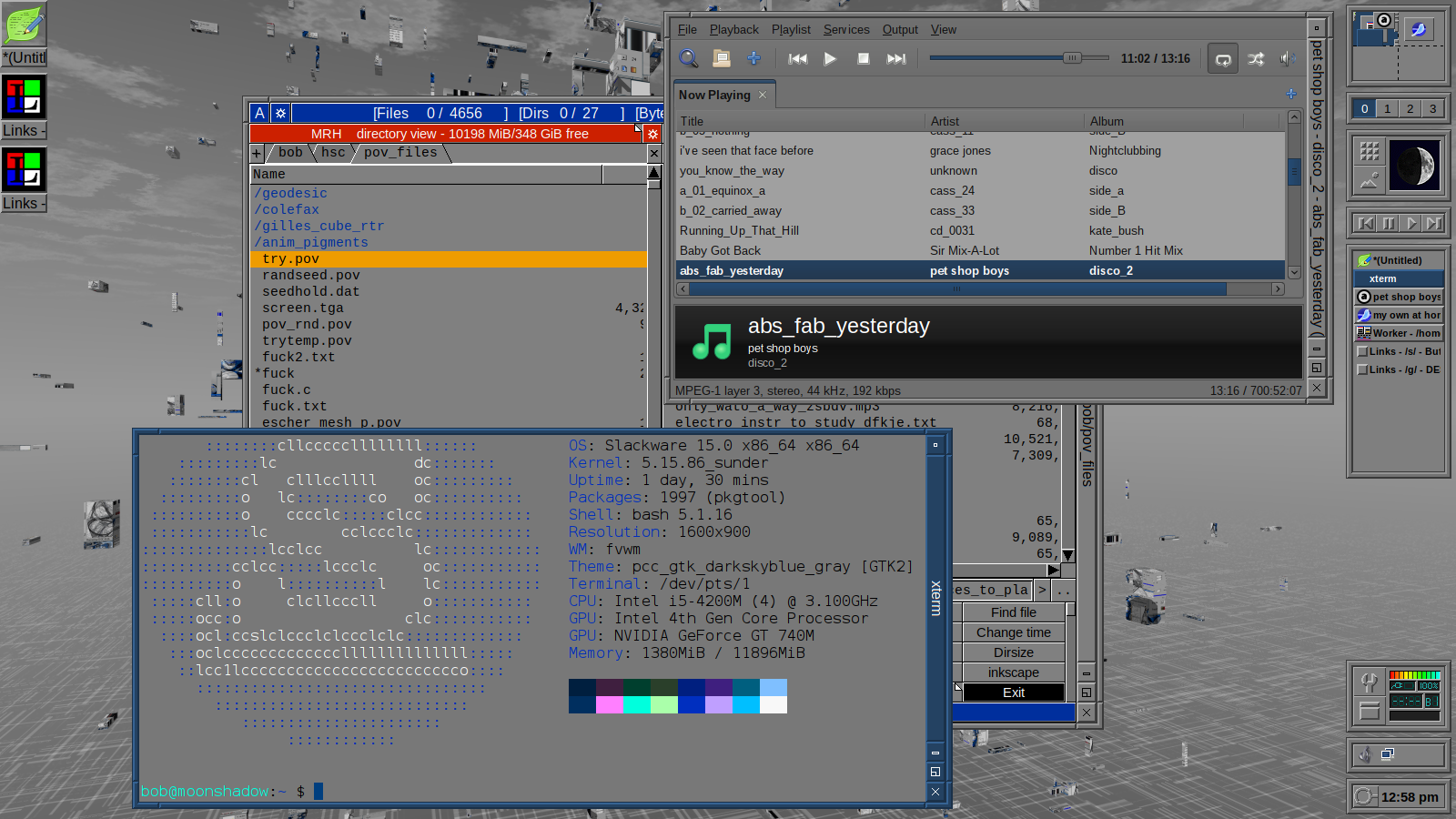
Task: Click the gear configuration icon in Worker title bar
Action: click(280, 113)
